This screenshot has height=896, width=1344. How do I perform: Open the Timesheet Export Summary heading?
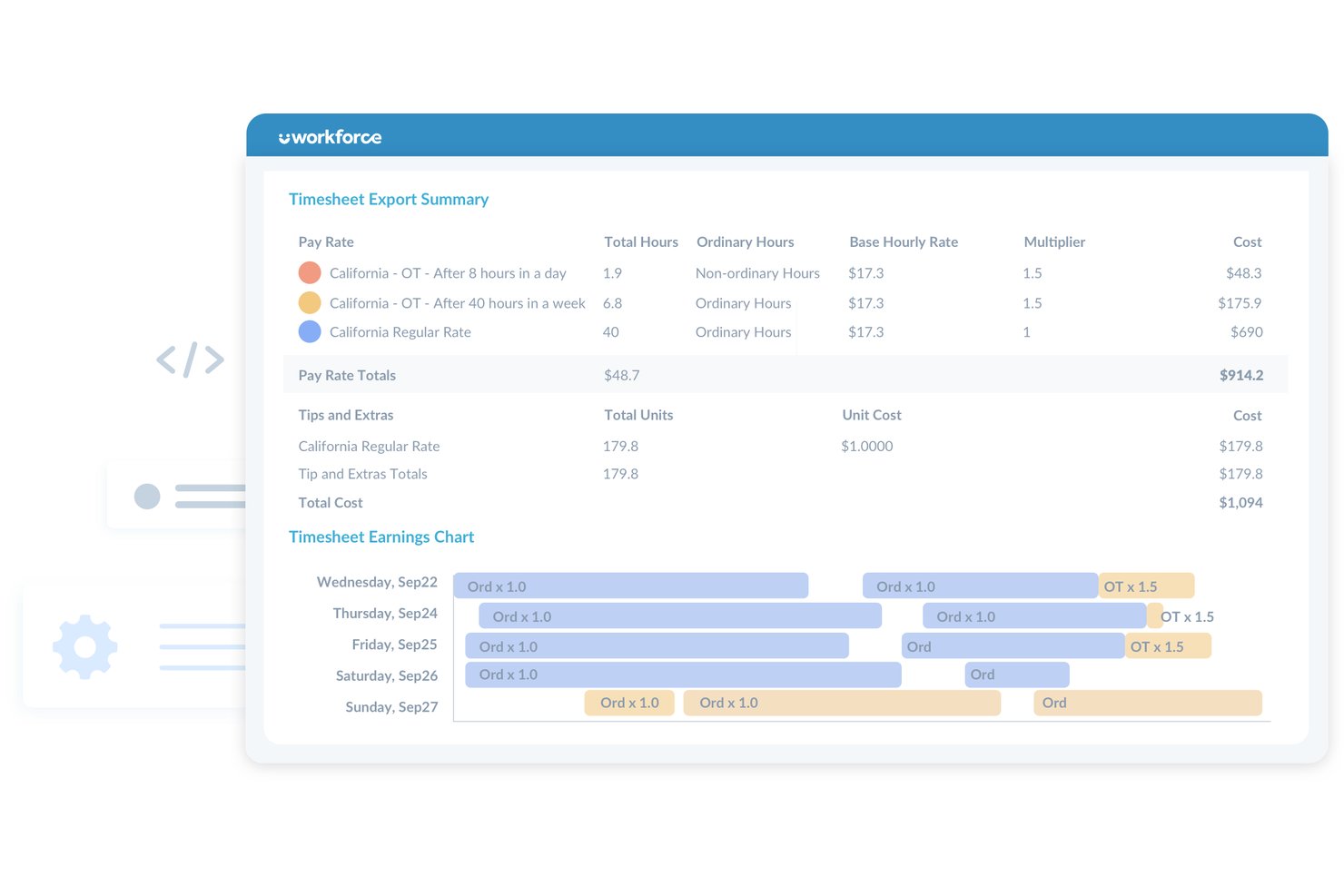[389, 199]
